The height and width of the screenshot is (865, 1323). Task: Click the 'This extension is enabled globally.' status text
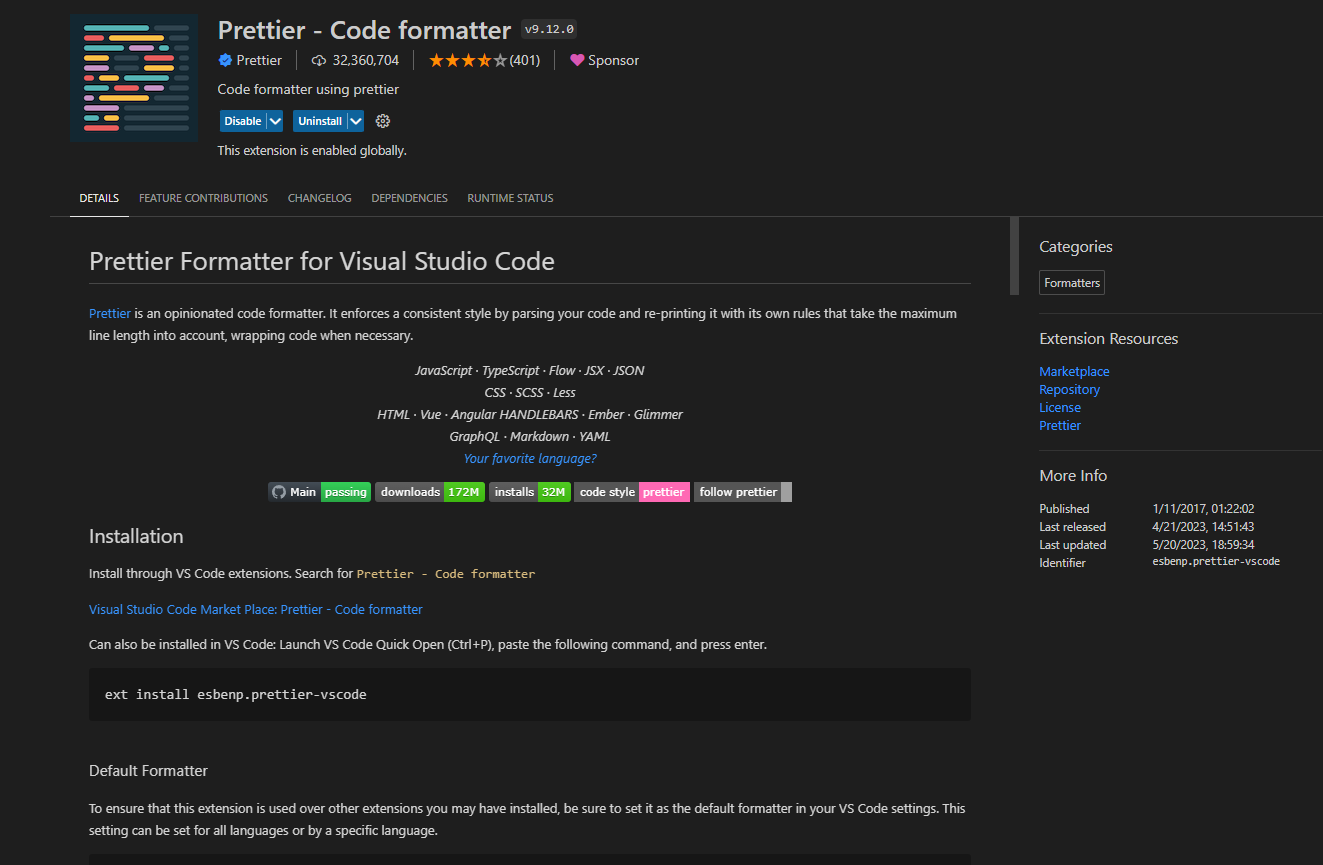pos(312,151)
